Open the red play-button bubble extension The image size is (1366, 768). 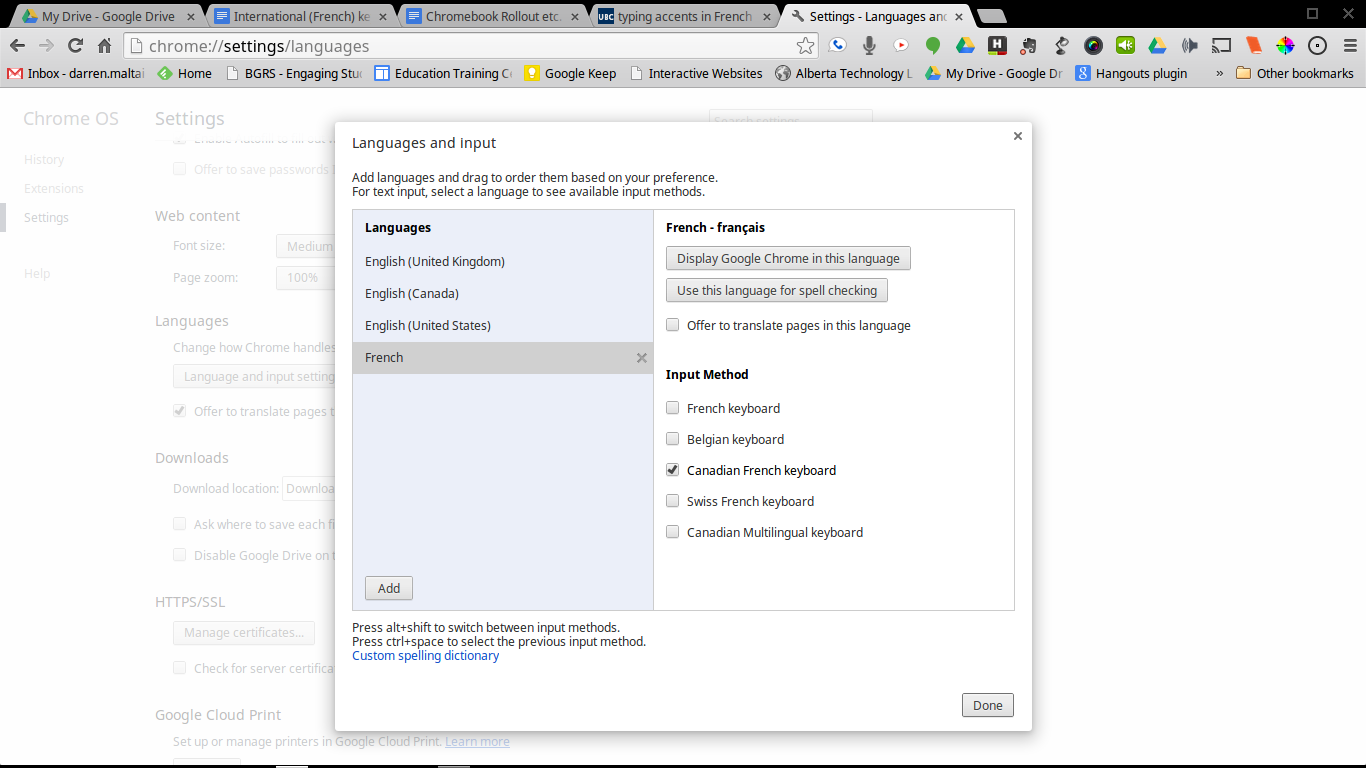coord(901,45)
